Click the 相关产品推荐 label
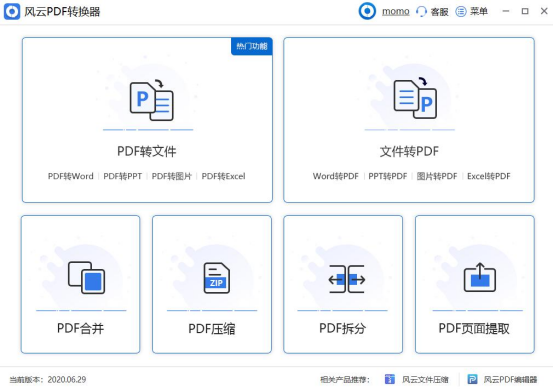The height and width of the screenshot is (390, 554). click(x=345, y=379)
